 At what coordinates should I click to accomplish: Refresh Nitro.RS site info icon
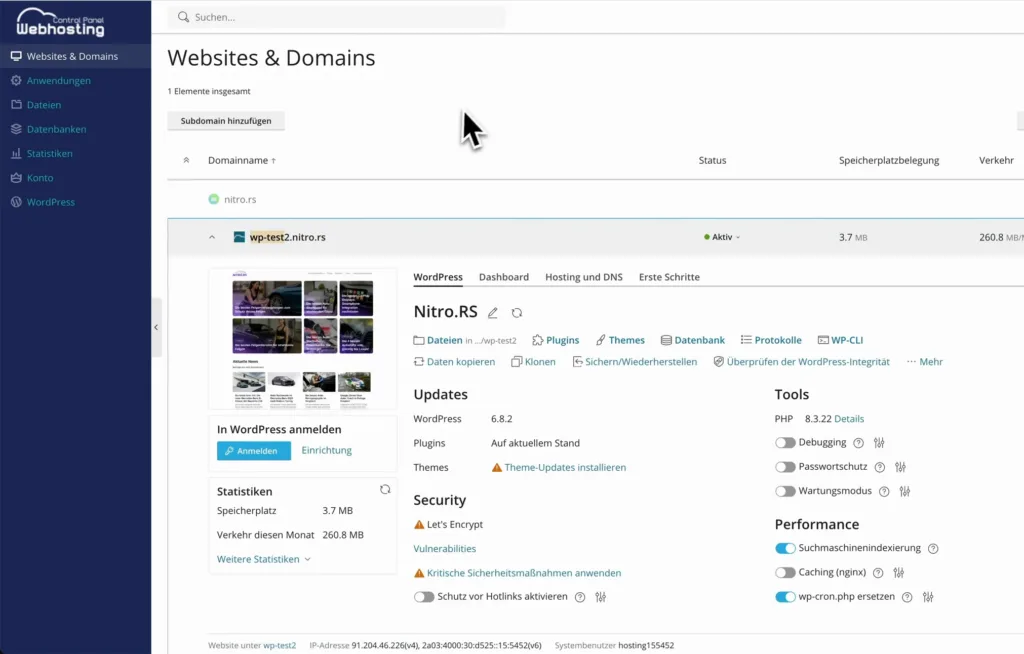click(517, 313)
